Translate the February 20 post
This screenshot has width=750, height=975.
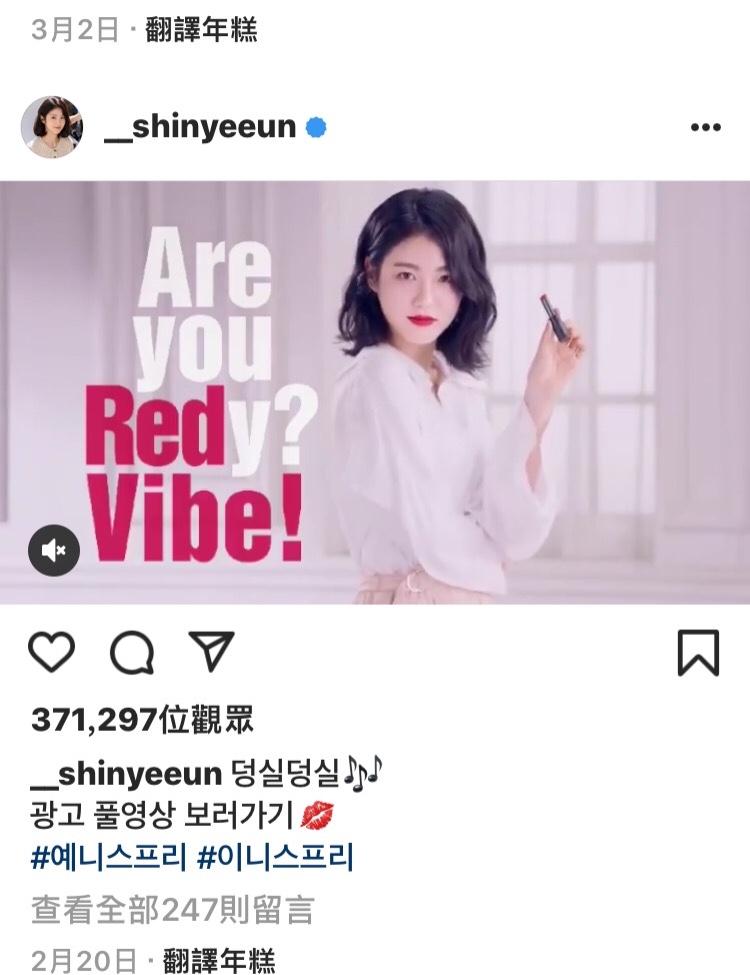tap(219, 961)
